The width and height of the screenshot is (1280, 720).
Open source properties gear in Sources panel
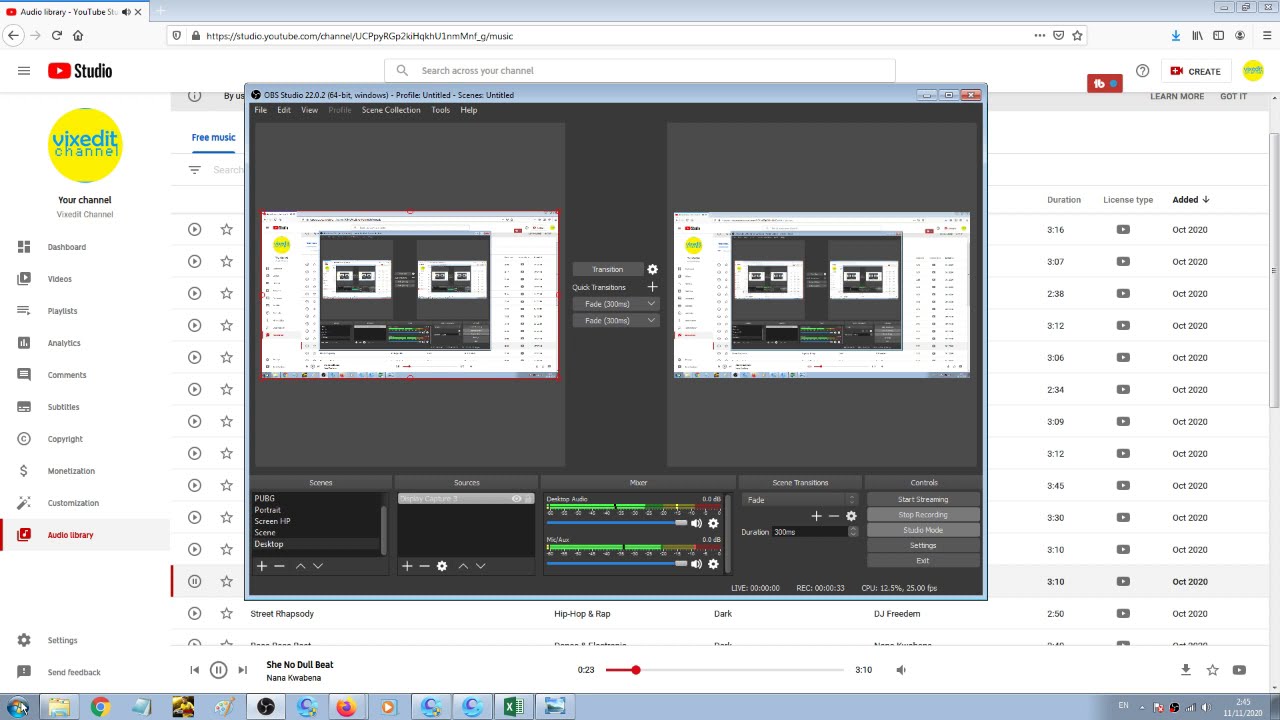[442, 566]
